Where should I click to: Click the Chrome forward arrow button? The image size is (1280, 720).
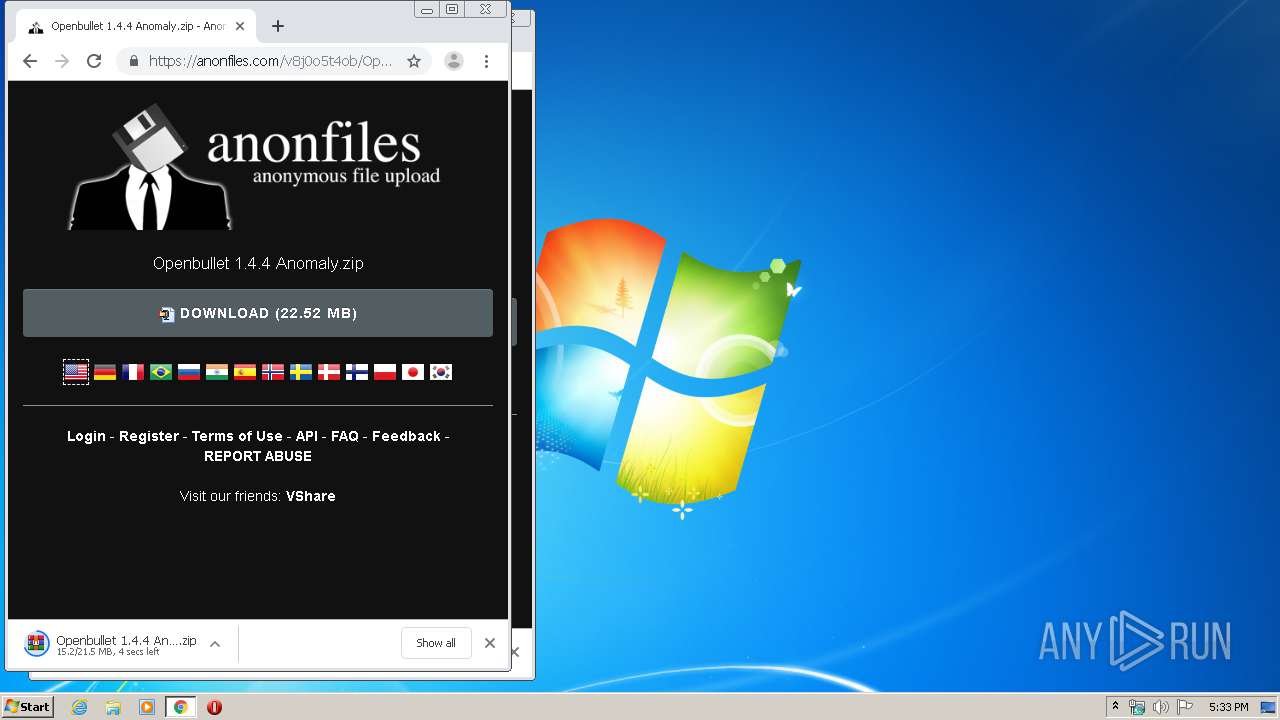(62, 61)
